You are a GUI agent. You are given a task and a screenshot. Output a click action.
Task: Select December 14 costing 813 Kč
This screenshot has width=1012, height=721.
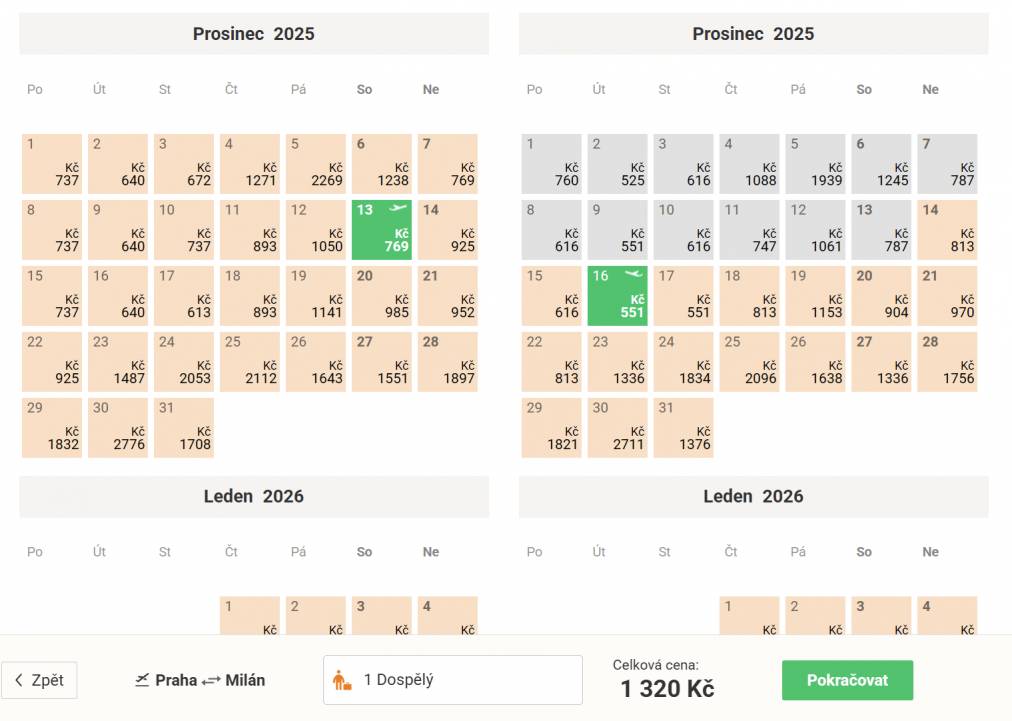(x=947, y=230)
